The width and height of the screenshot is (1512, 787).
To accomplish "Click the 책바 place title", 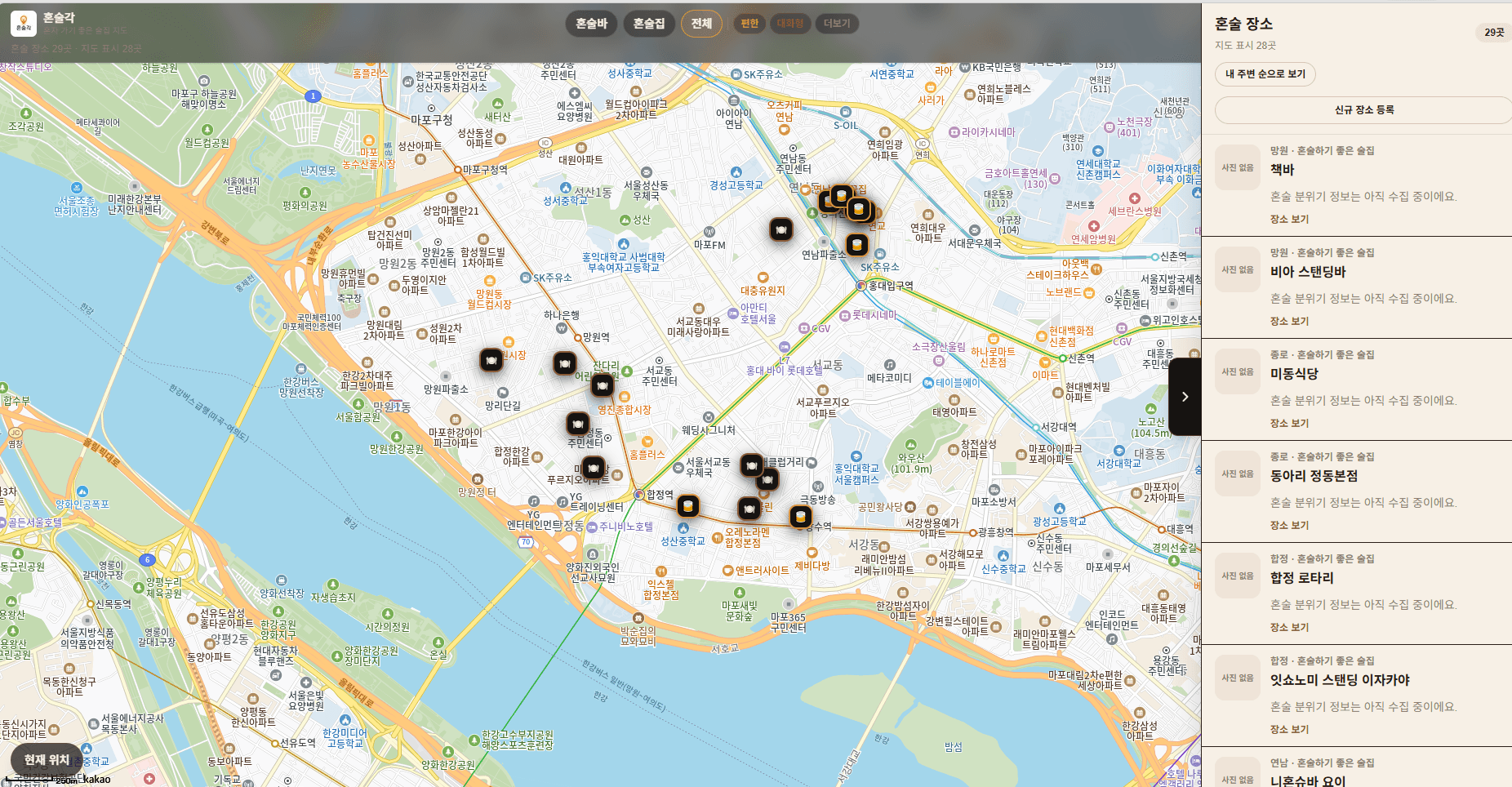I will 1283,170.
